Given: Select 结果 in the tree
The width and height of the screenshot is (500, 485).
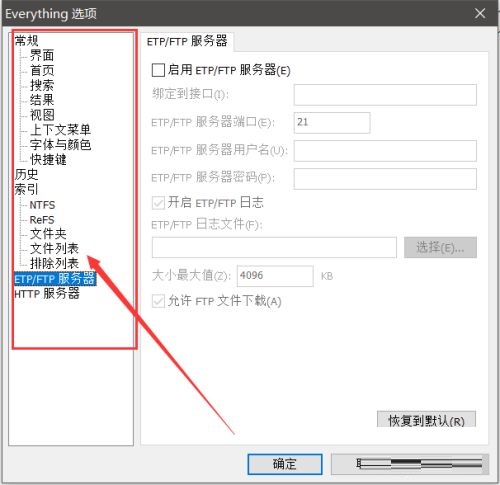Looking at the screenshot, I should [42, 100].
